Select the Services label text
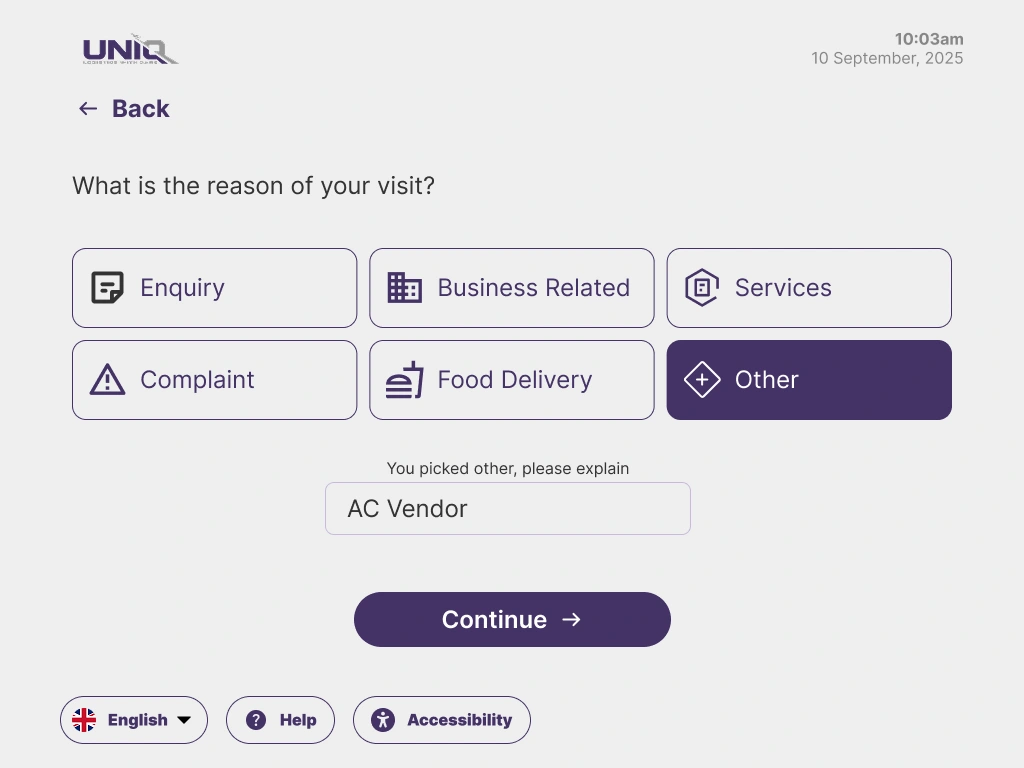This screenshot has width=1024, height=768. 783,288
